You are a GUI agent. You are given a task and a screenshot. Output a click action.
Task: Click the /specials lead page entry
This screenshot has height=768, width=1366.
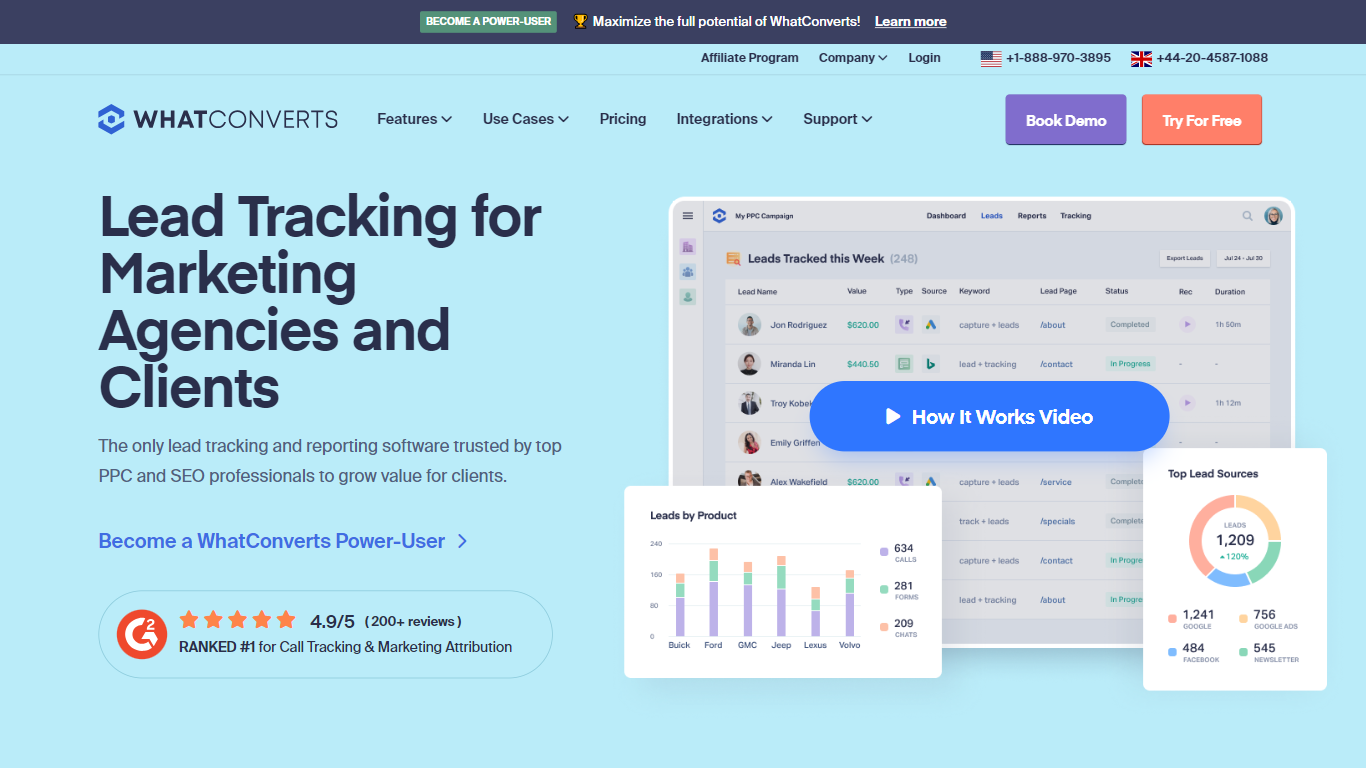click(x=1058, y=521)
